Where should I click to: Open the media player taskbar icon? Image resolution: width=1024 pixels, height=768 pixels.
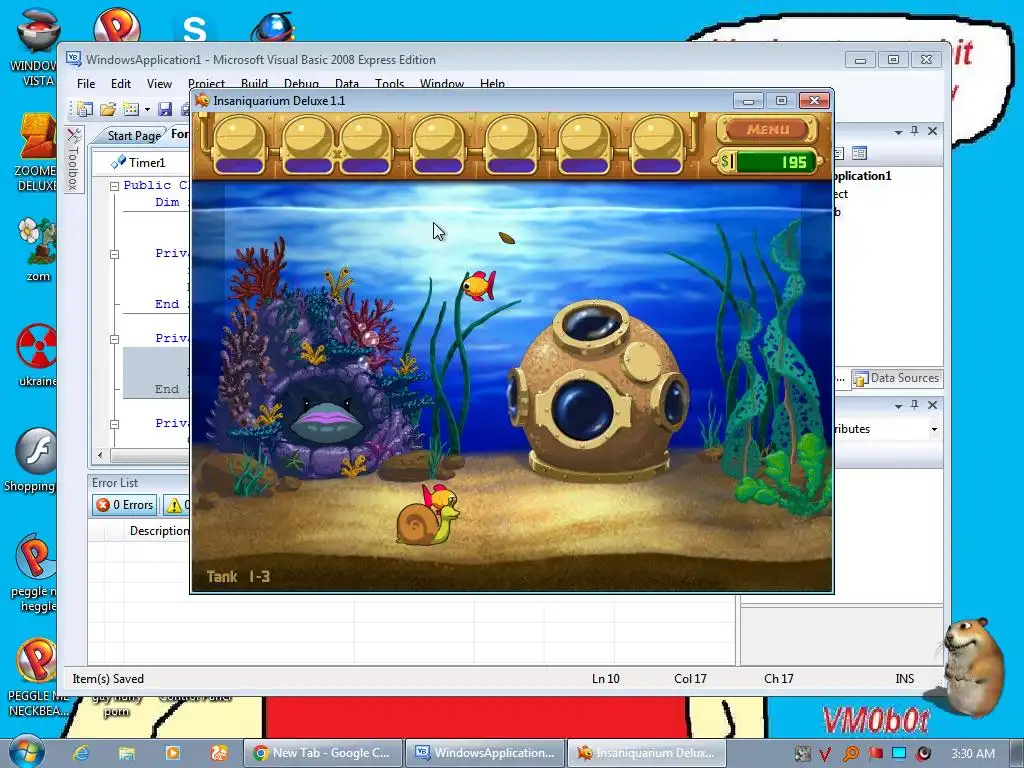click(x=172, y=753)
